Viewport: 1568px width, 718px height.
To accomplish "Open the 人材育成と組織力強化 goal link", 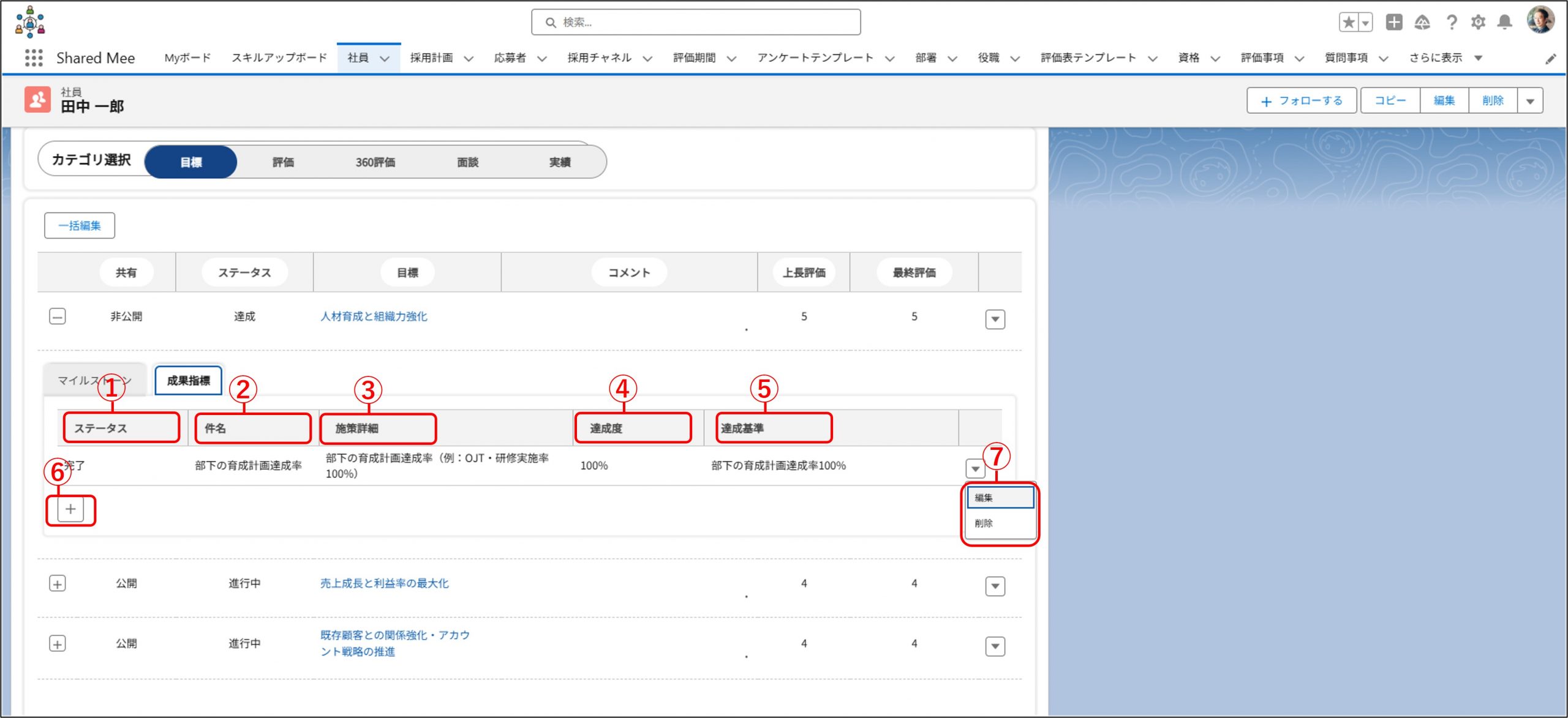I will pos(374,316).
